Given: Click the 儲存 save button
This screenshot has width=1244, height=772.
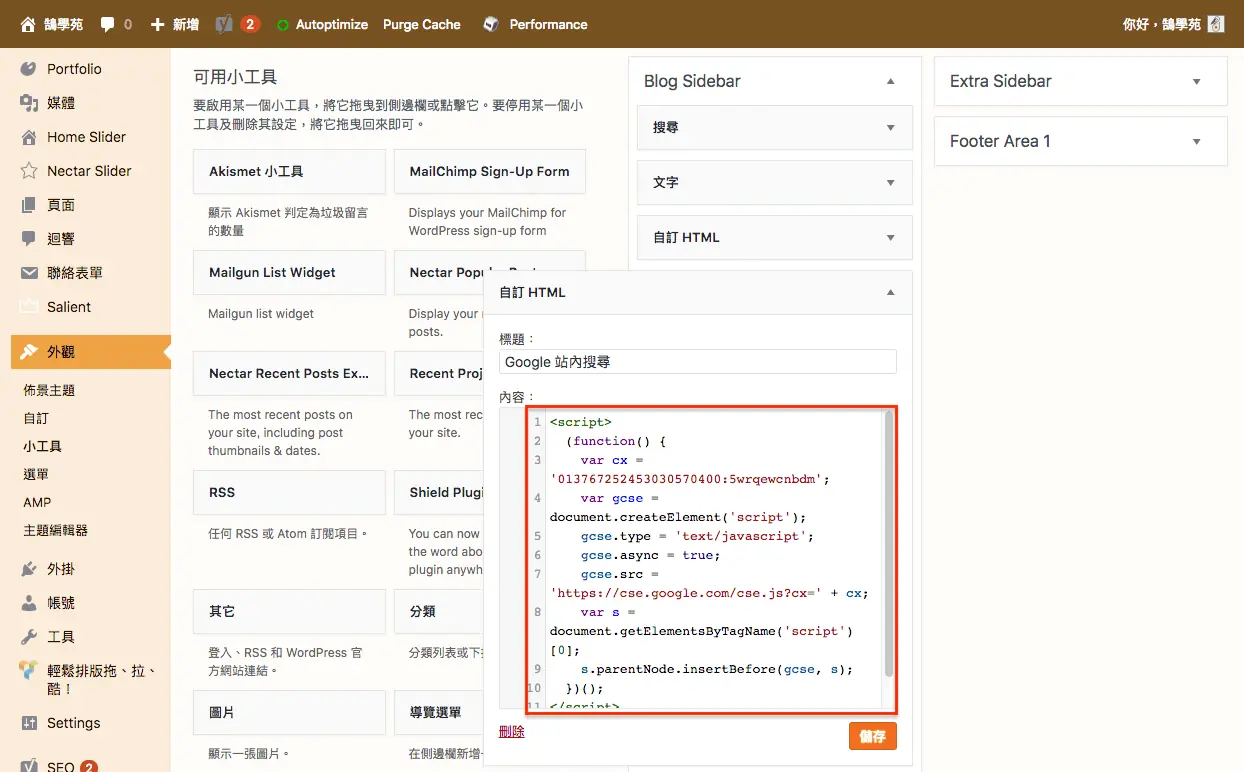Looking at the screenshot, I should (x=873, y=736).
